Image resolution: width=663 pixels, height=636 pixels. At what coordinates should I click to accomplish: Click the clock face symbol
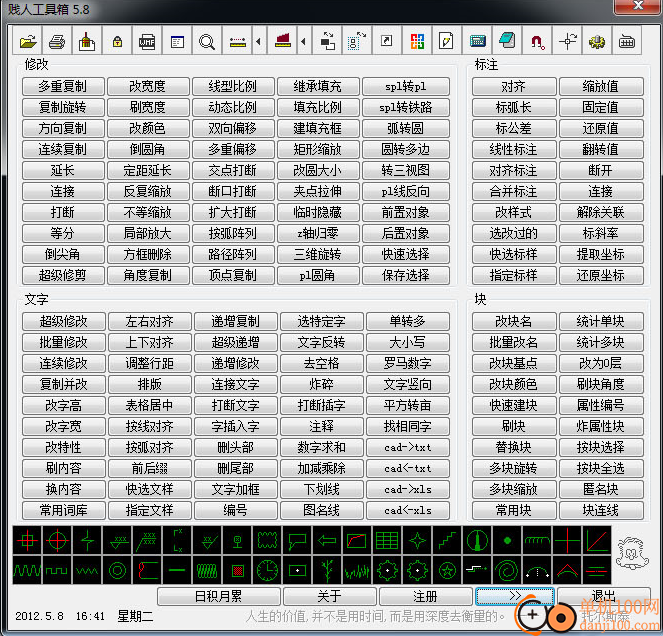click(x=268, y=570)
